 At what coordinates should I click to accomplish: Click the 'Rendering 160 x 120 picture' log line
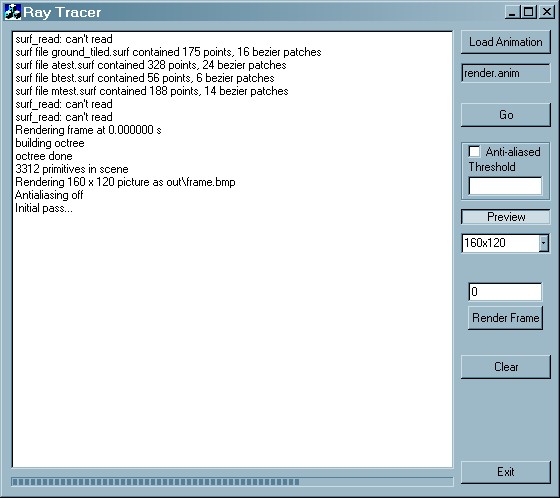125,182
